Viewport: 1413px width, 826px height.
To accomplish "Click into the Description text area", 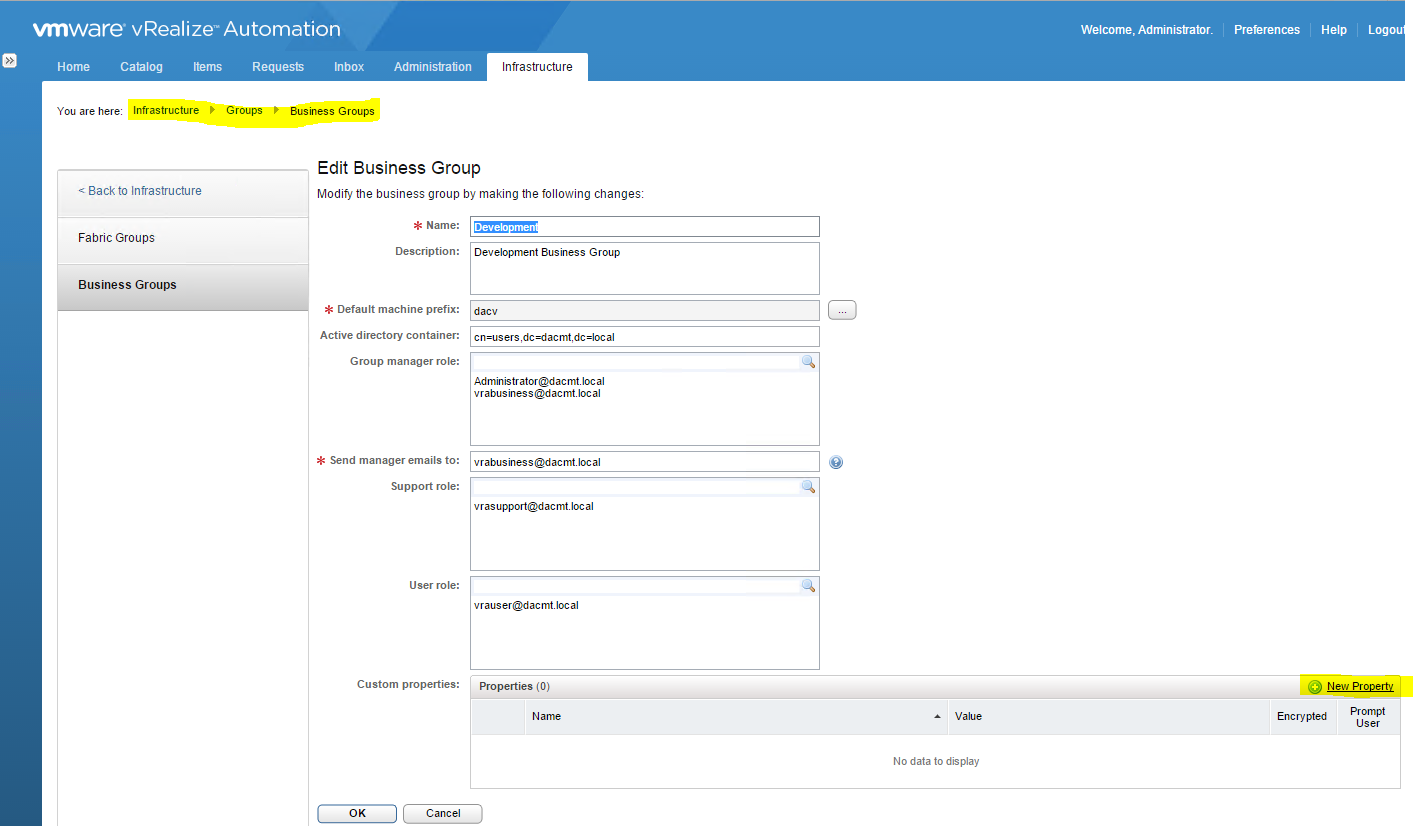I will pyautogui.click(x=645, y=268).
